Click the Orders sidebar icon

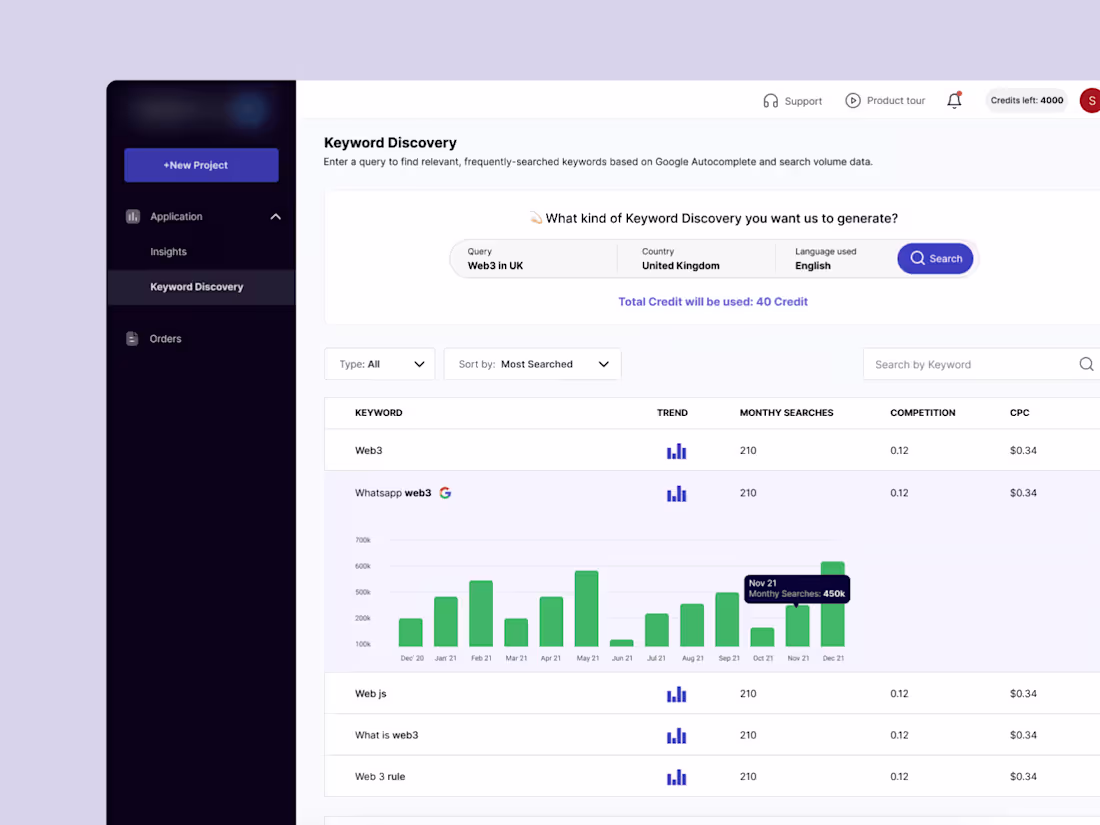132,338
